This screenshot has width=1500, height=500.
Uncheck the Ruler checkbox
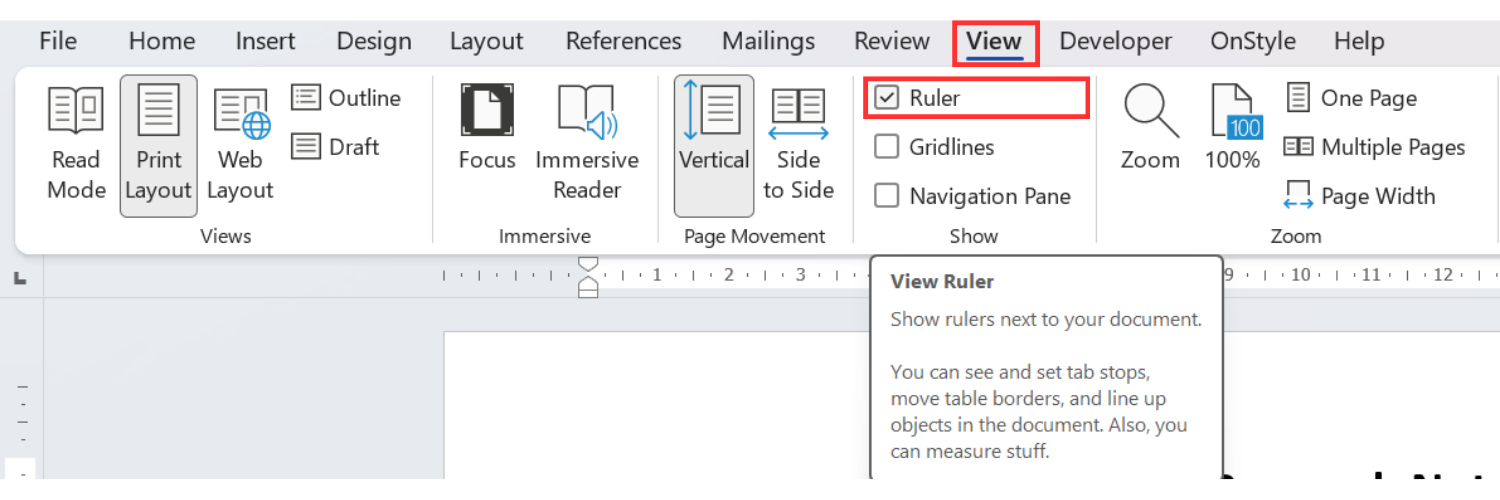[886, 98]
